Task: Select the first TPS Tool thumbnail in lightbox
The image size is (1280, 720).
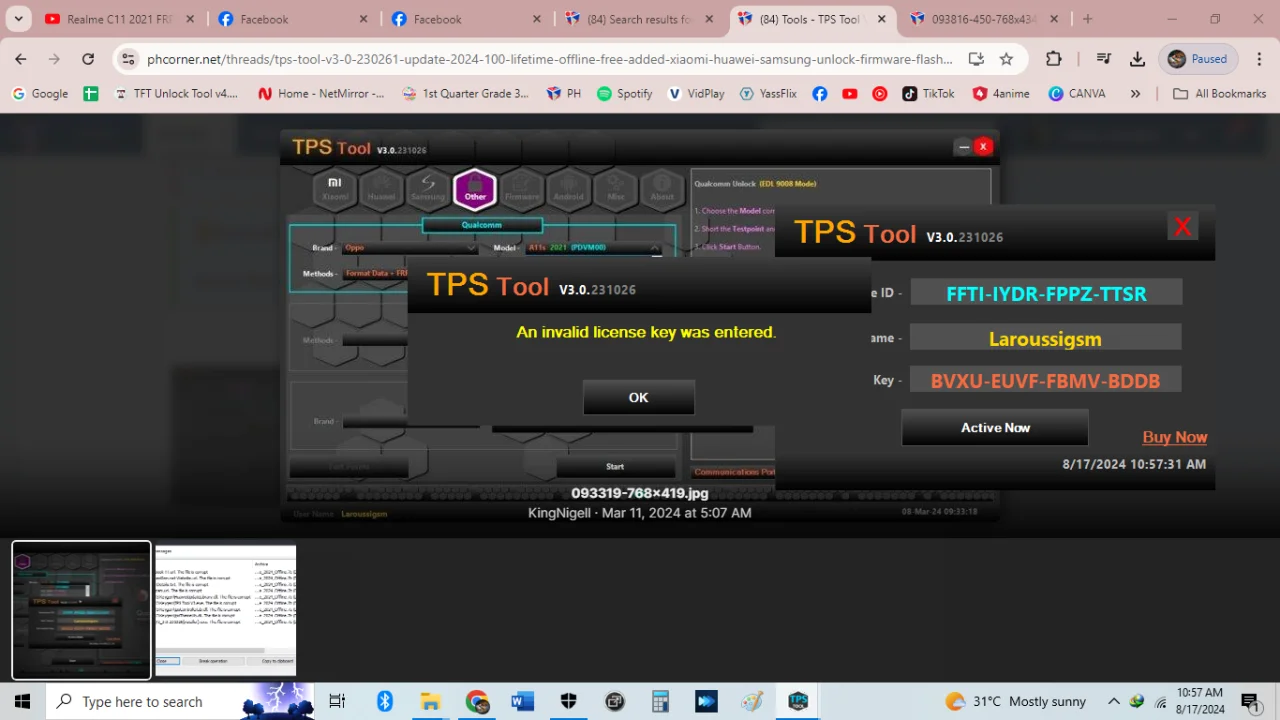Action: [x=81, y=610]
